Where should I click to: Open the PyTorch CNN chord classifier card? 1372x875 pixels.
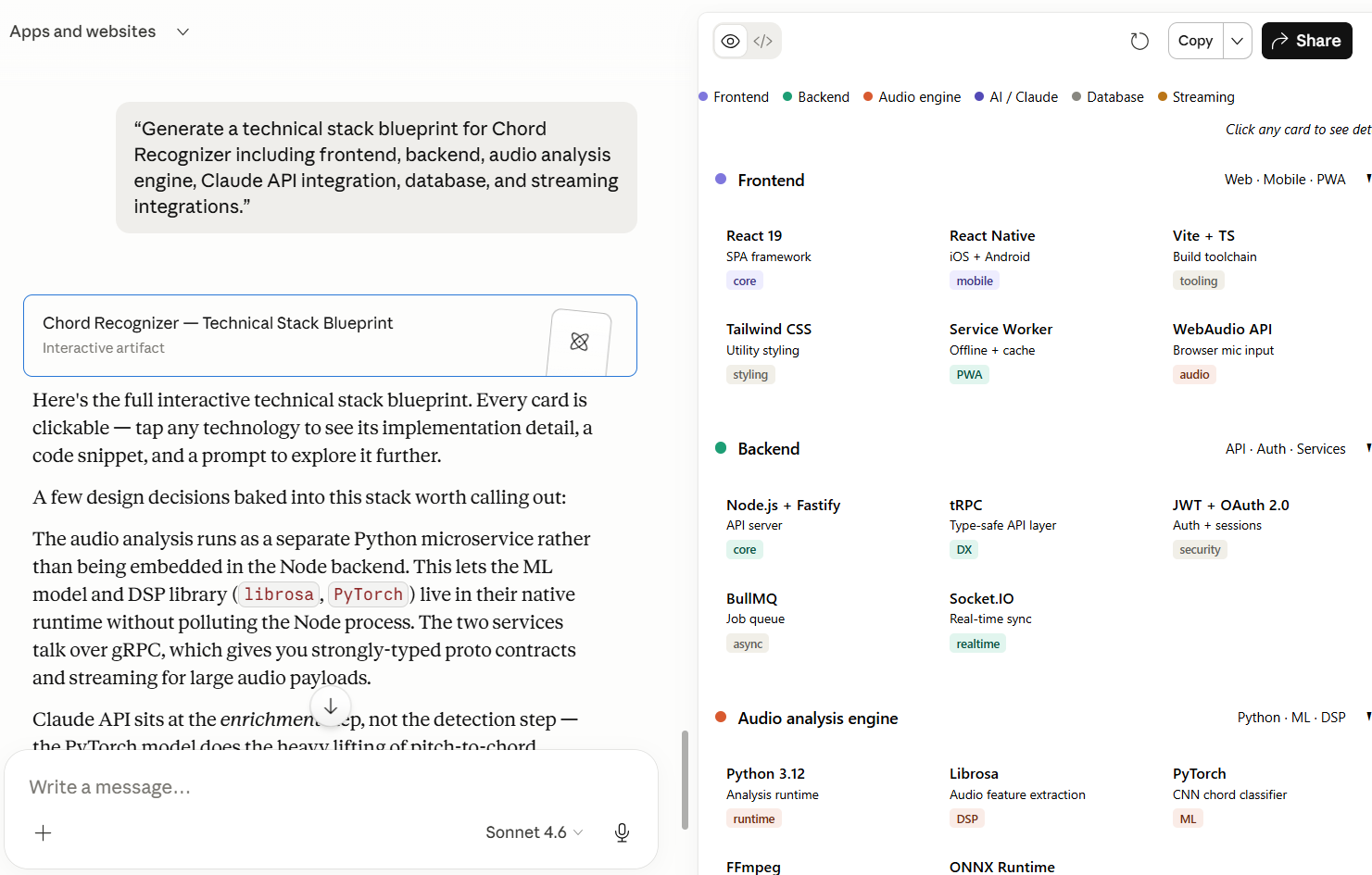point(1267,796)
